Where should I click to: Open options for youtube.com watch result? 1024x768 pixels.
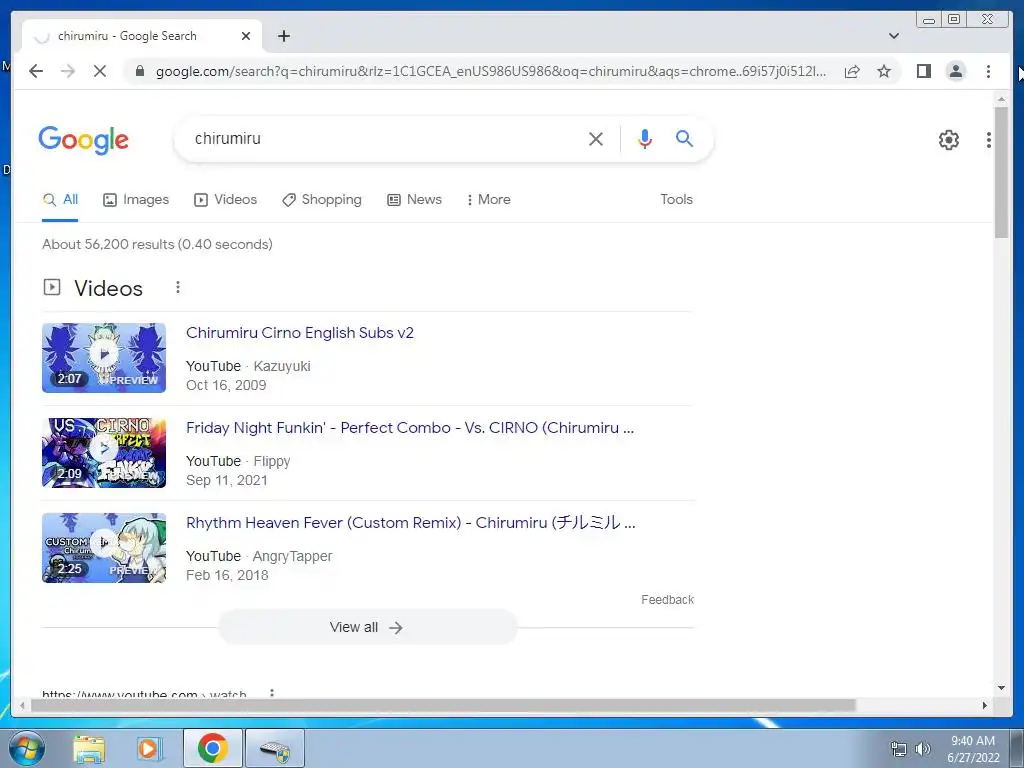(x=272, y=693)
